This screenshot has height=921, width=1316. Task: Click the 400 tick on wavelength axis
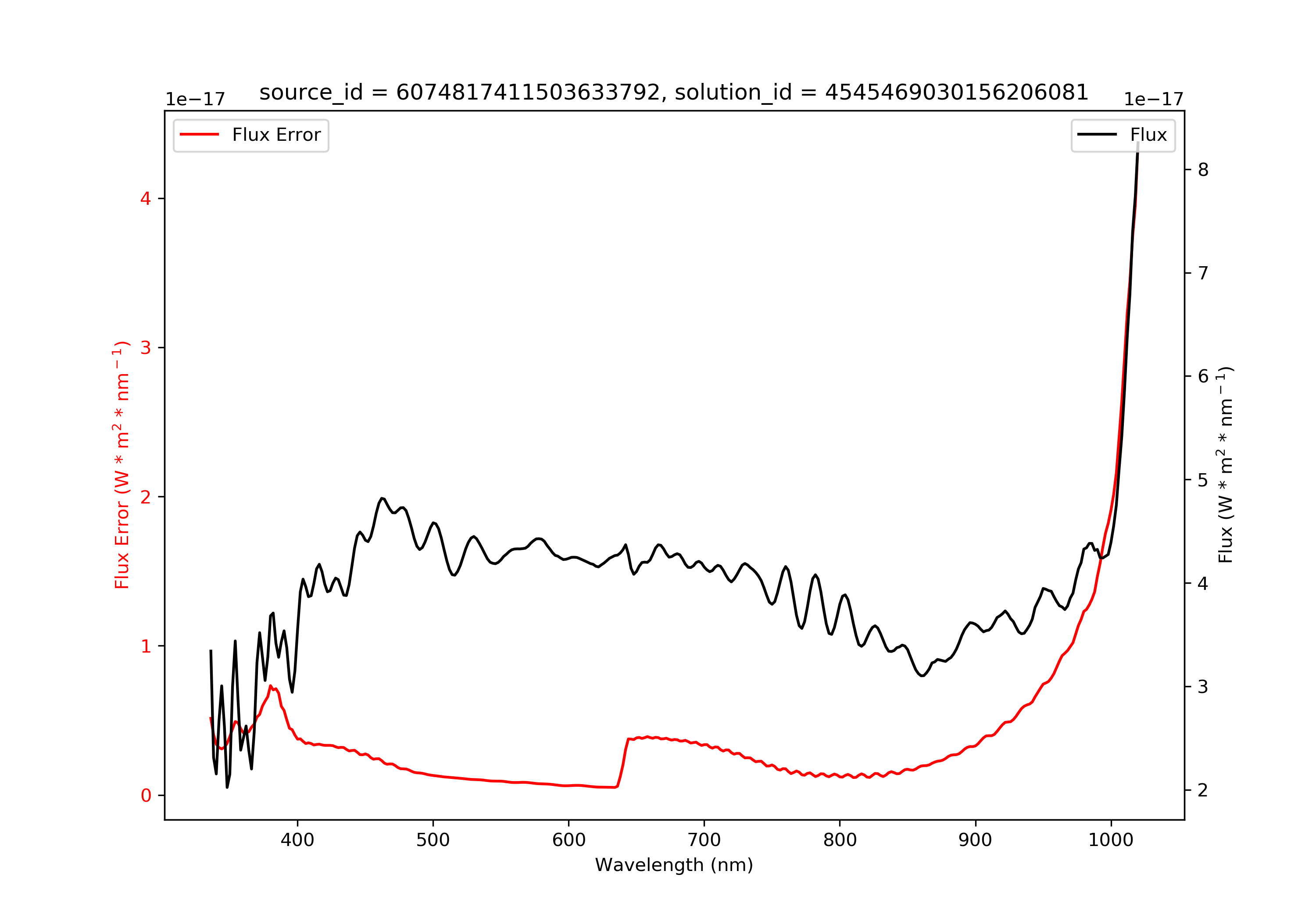click(297, 840)
